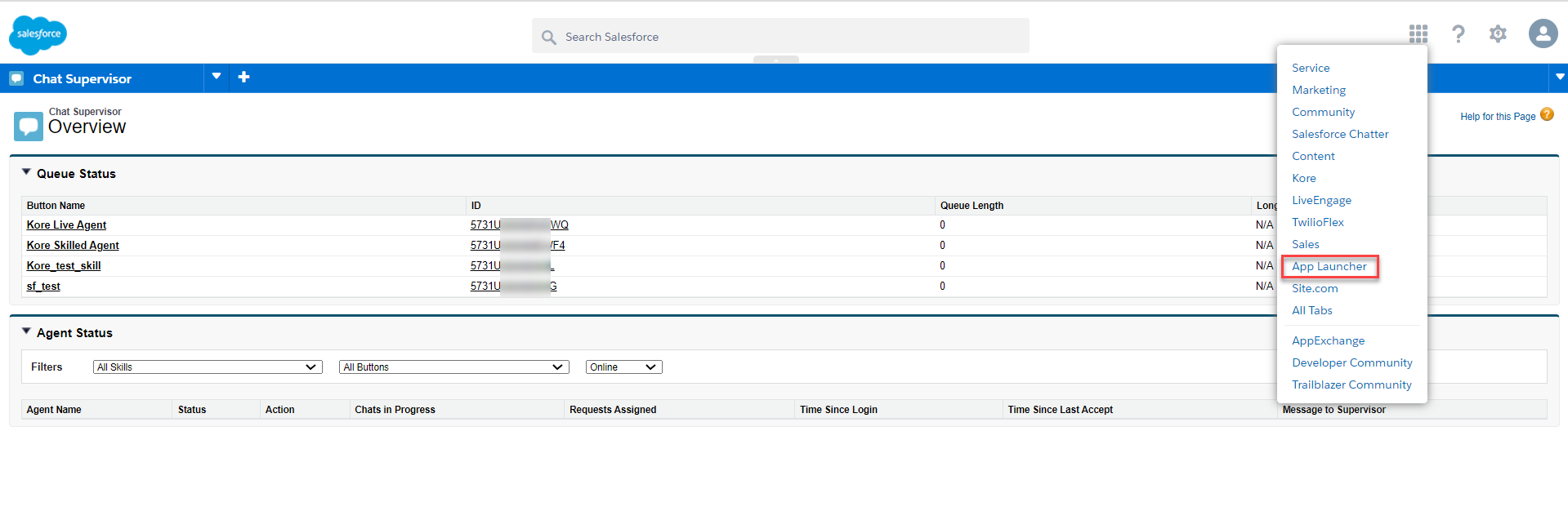Viewport: 1568px width, 529px height.
Task: Click into the Search Salesforce field
Action: coord(780,37)
